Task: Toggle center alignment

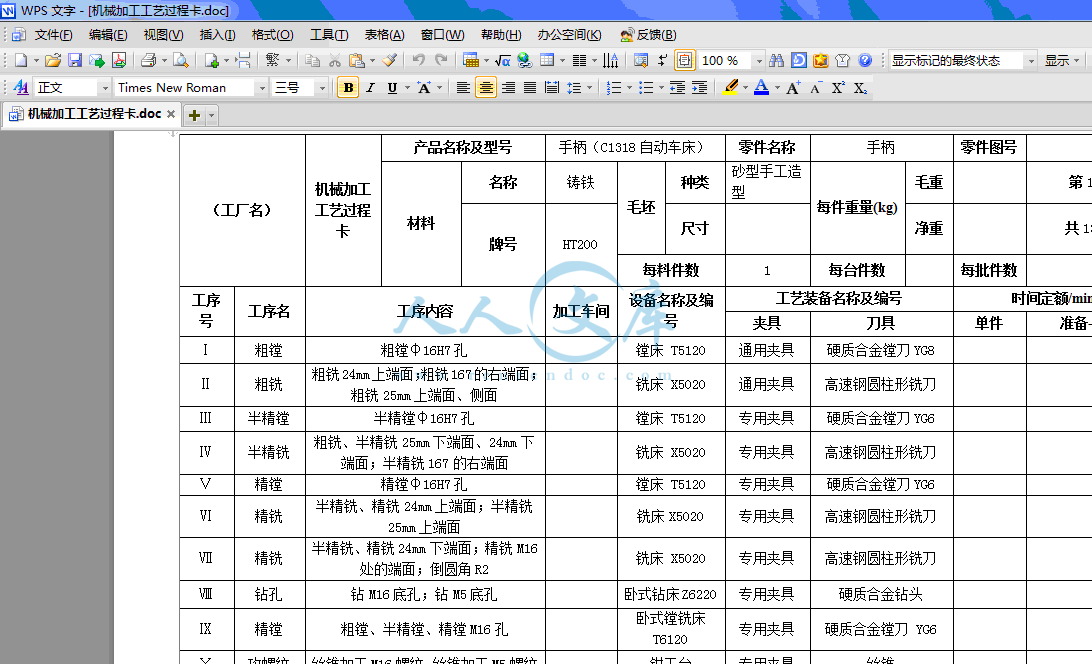Action: click(x=485, y=88)
